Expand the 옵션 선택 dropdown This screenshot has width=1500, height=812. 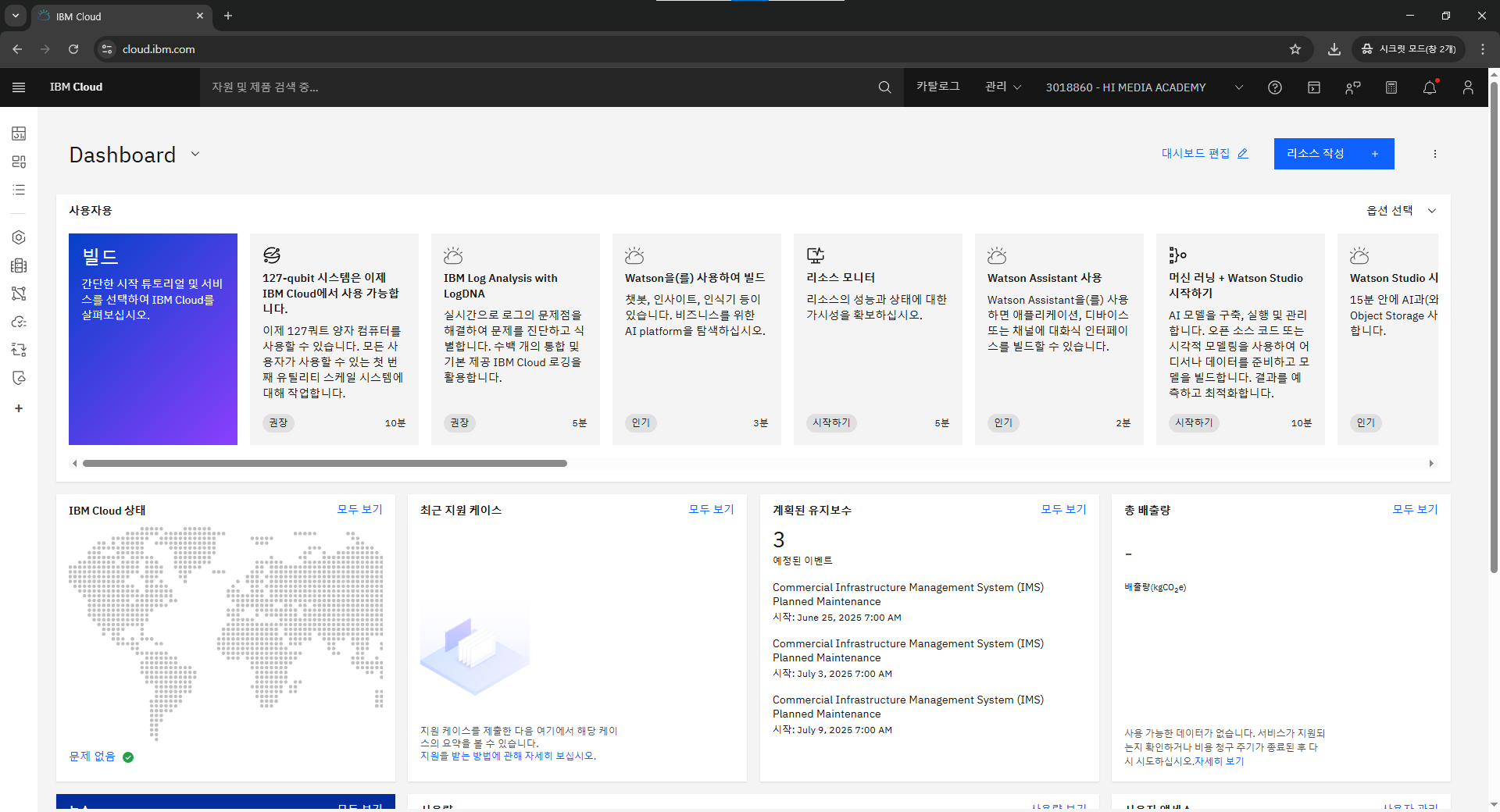1402,211
